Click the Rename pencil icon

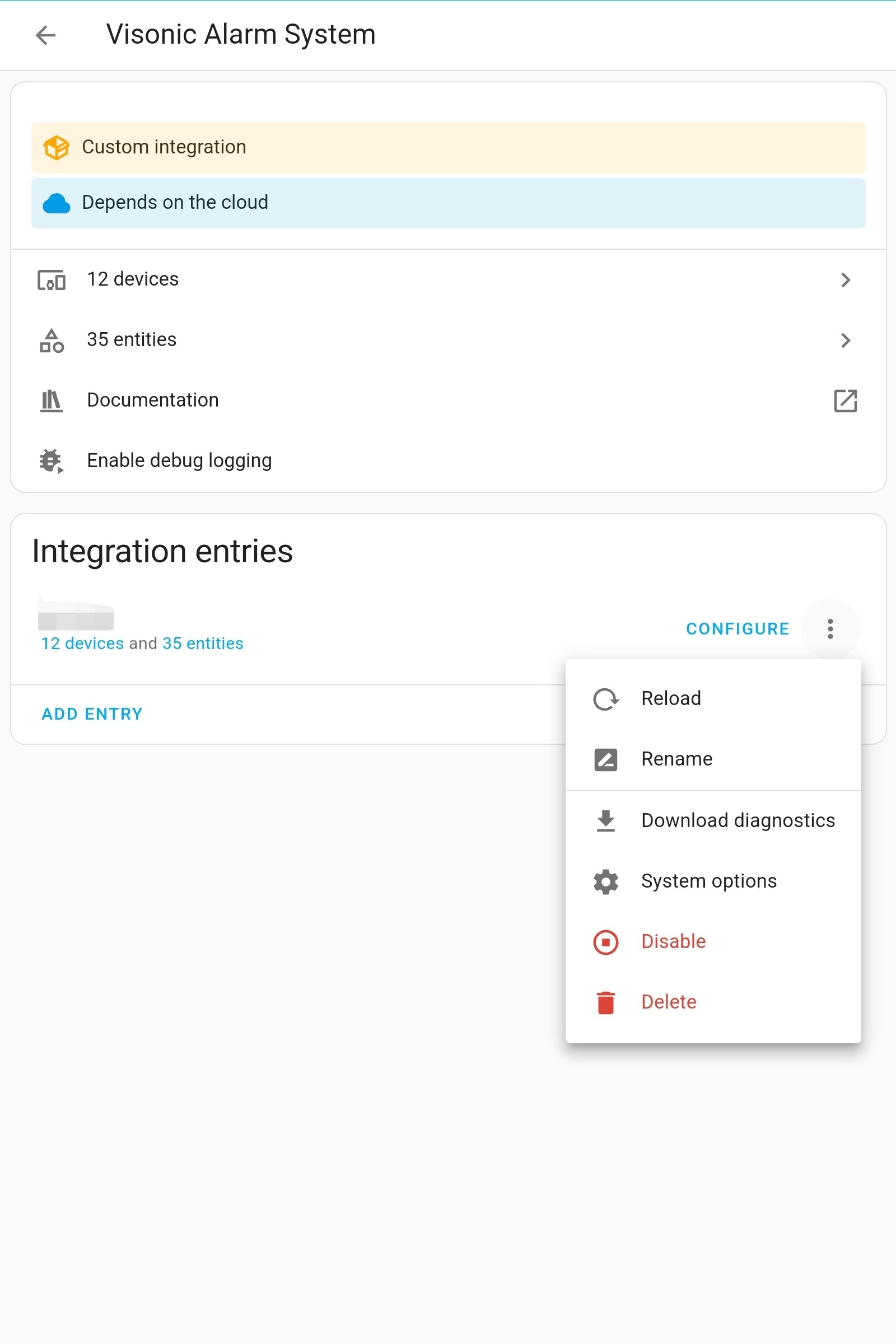click(605, 759)
